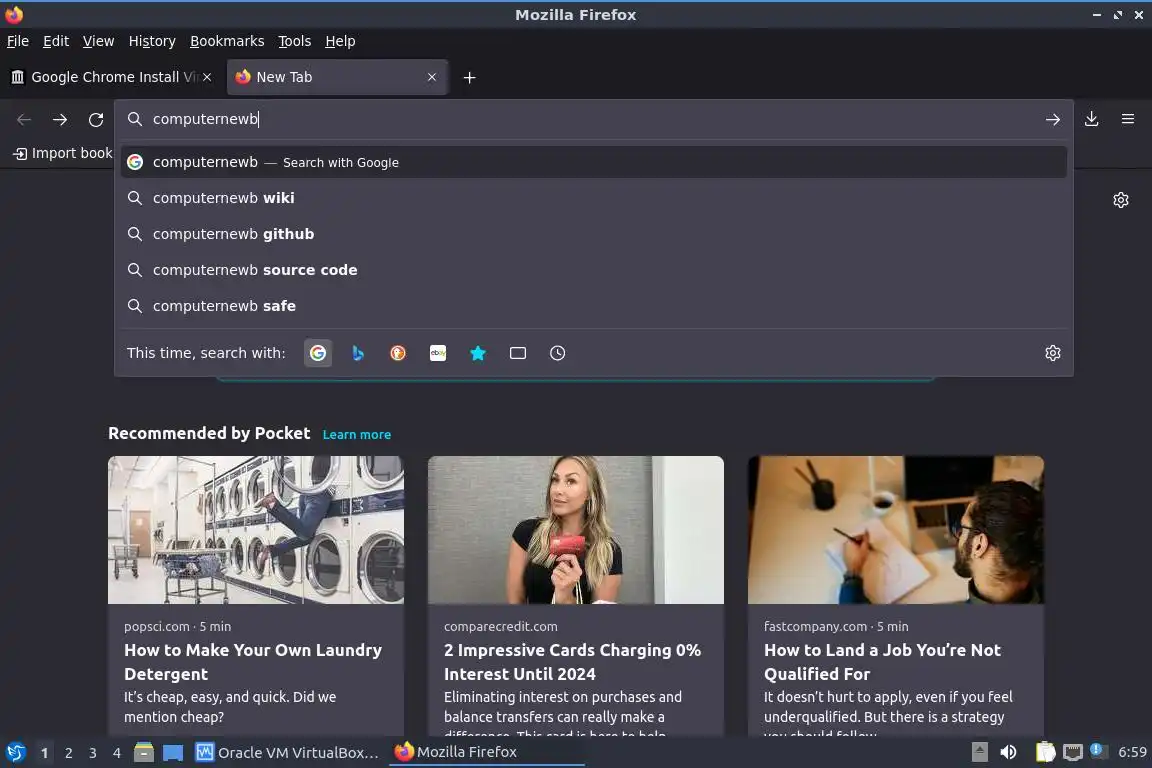Viewport: 1152px width, 768px height.
Task: Click Import bookmarks button
Action: click(64, 153)
